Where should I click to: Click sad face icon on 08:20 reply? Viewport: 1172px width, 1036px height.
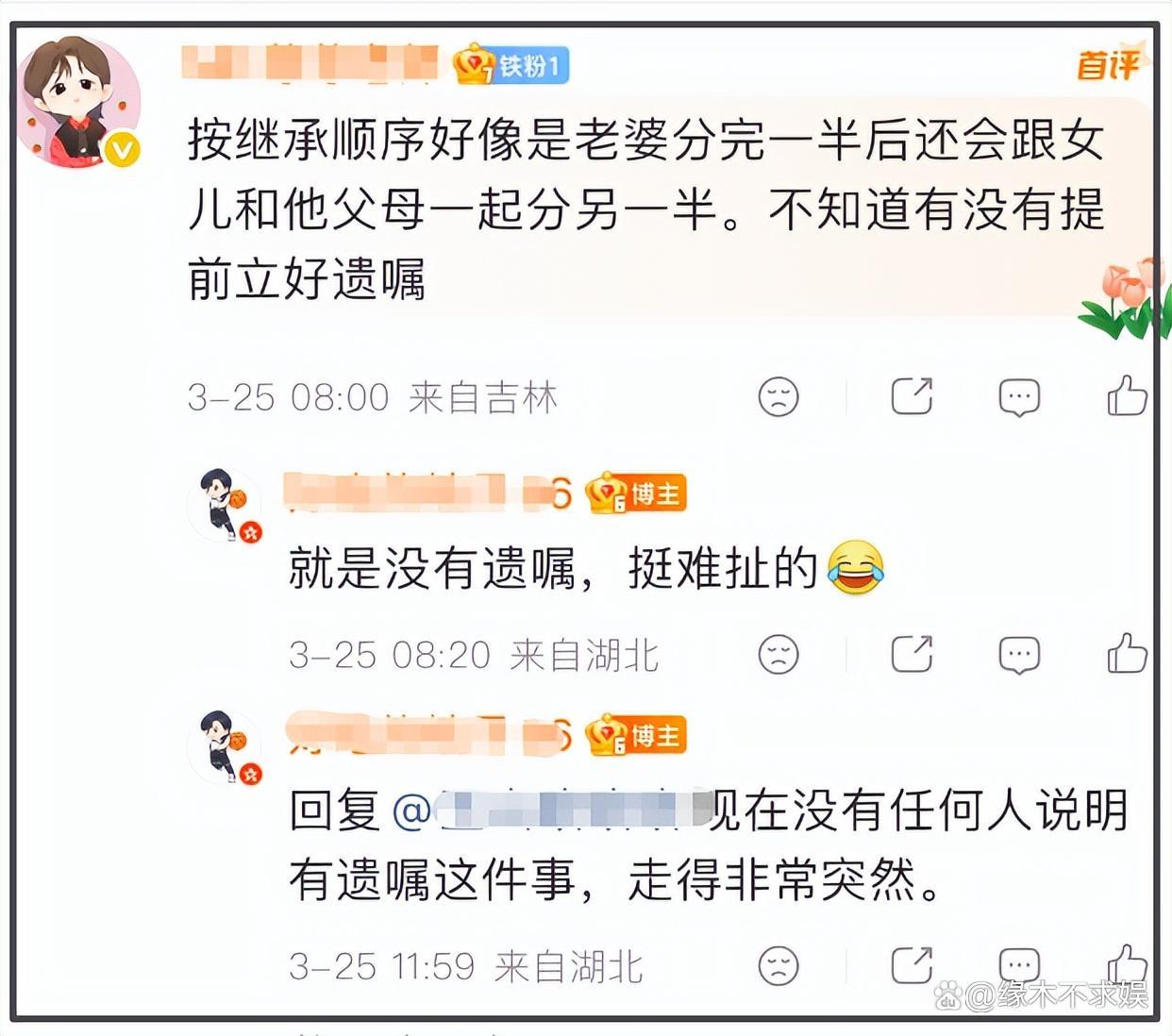[779, 654]
